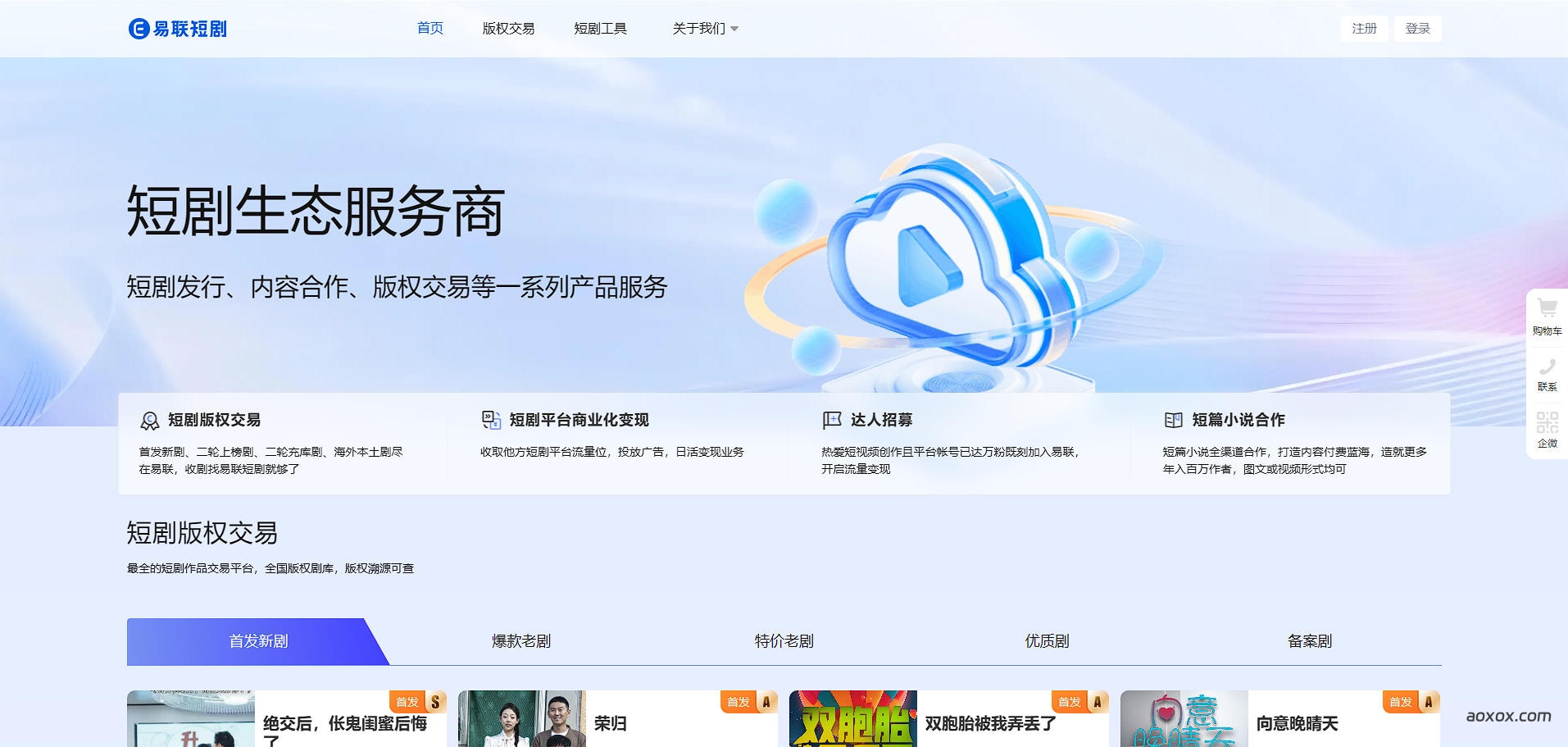Select the 首页 navigation menu item
1568x747 pixels.
coord(429,28)
